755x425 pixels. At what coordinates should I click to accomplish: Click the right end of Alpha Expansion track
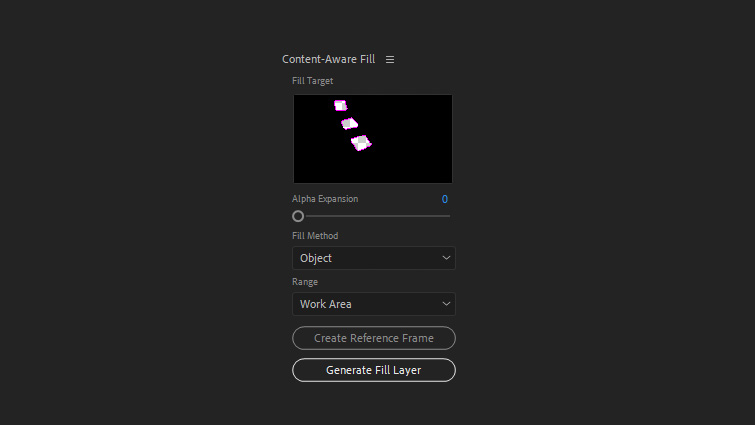pyautogui.click(x=448, y=216)
